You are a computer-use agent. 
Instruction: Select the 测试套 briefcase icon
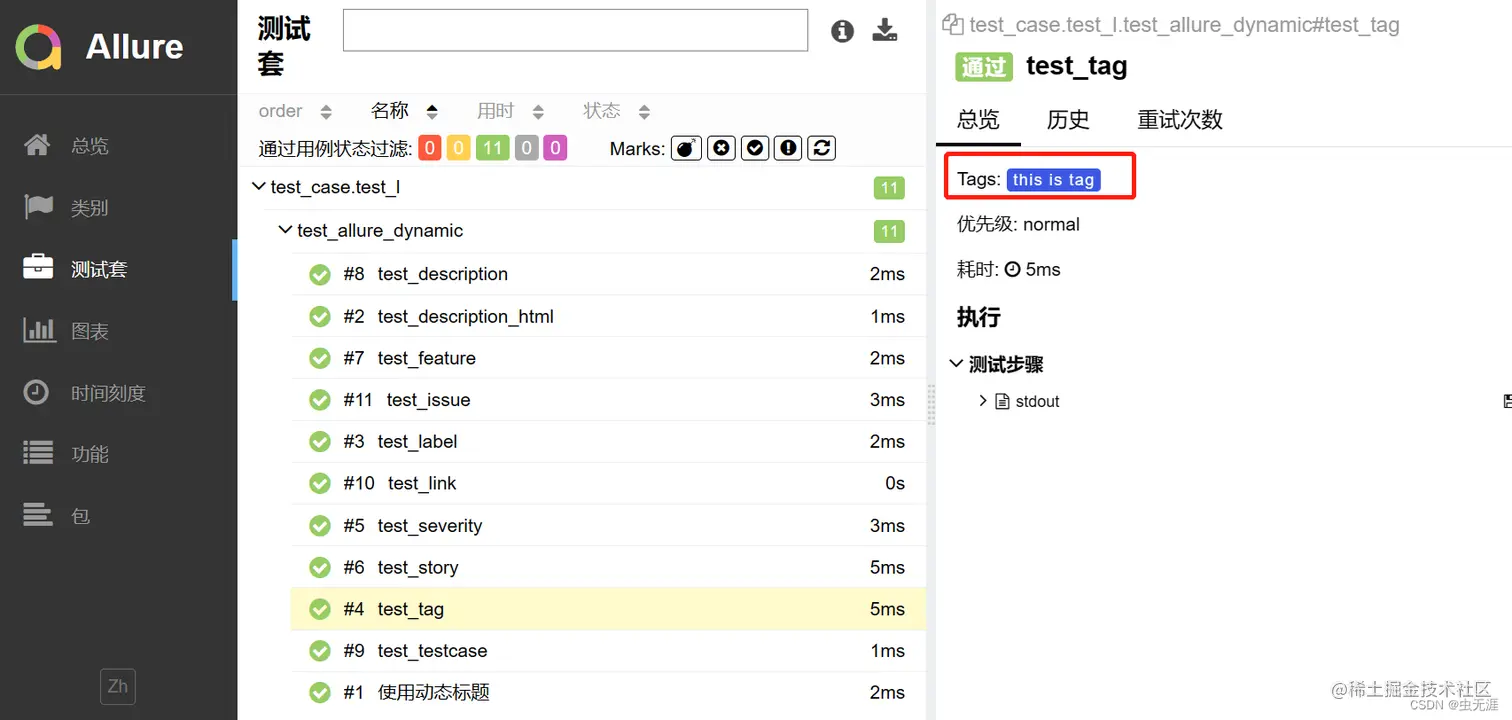pyautogui.click(x=38, y=268)
